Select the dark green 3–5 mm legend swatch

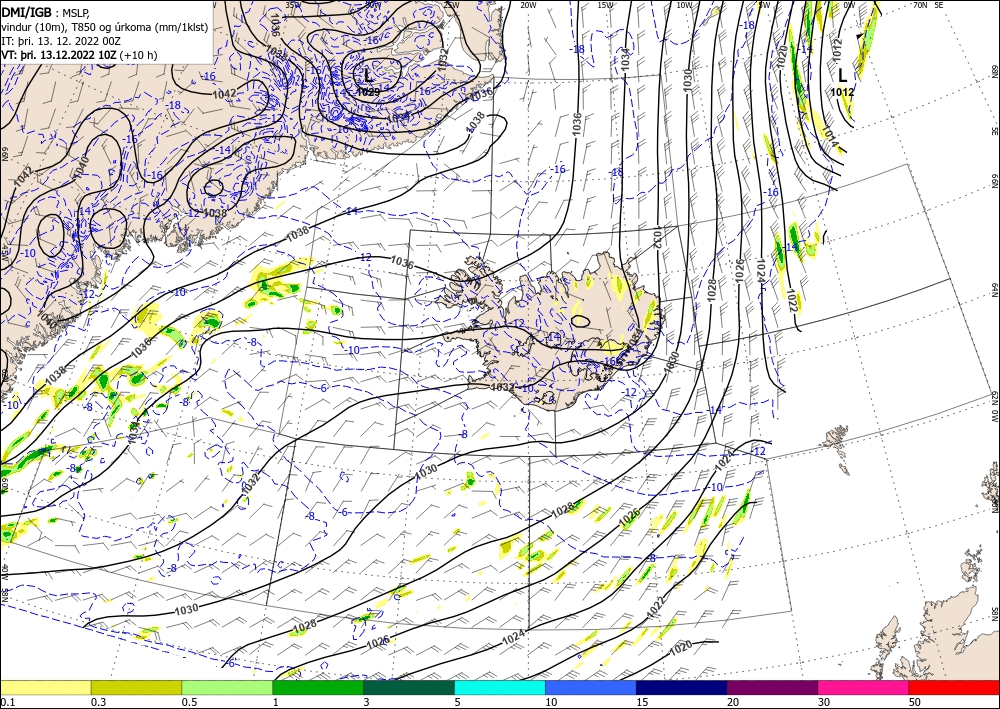(409, 687)
